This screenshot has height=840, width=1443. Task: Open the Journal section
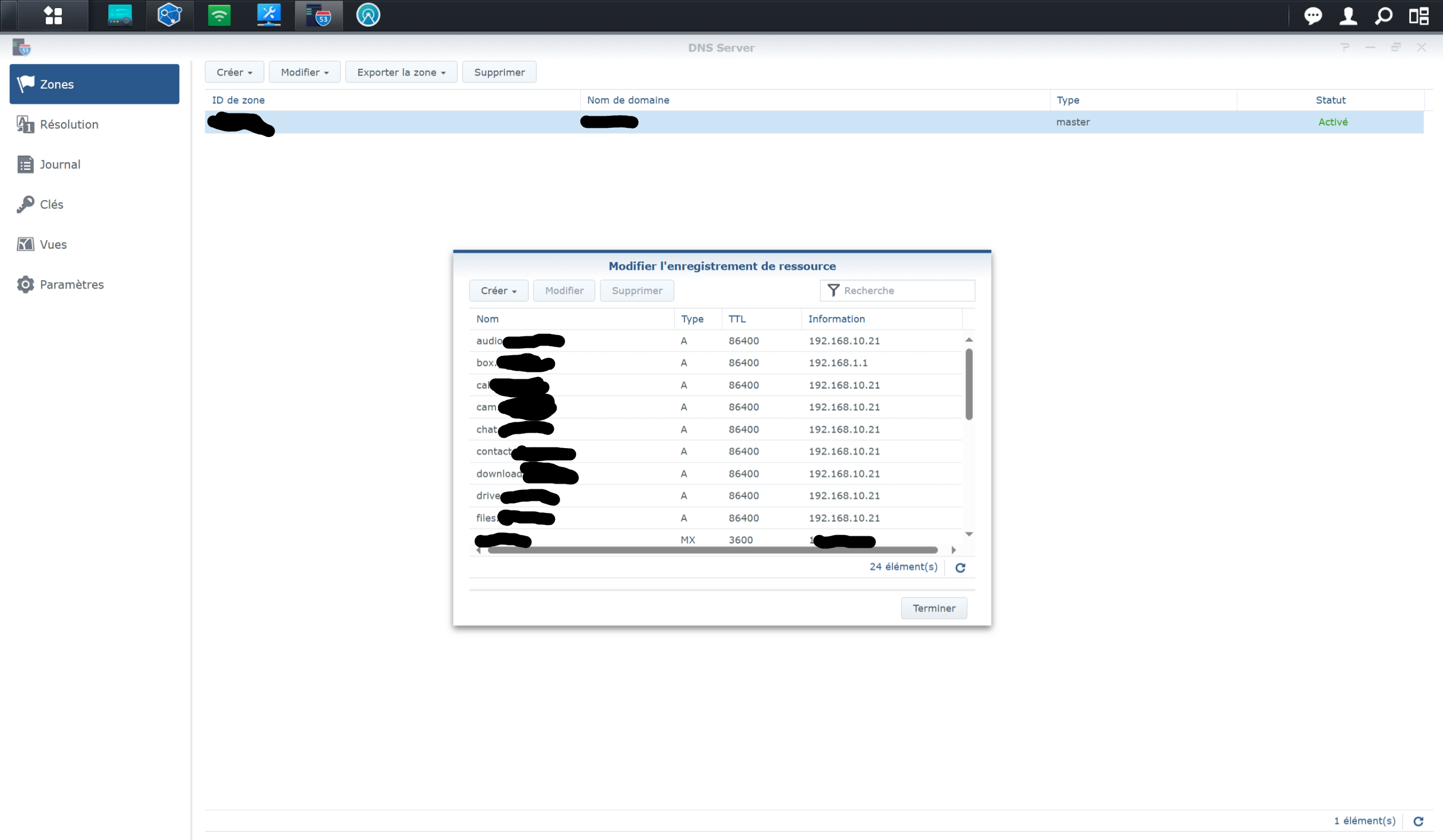(60, 164)
